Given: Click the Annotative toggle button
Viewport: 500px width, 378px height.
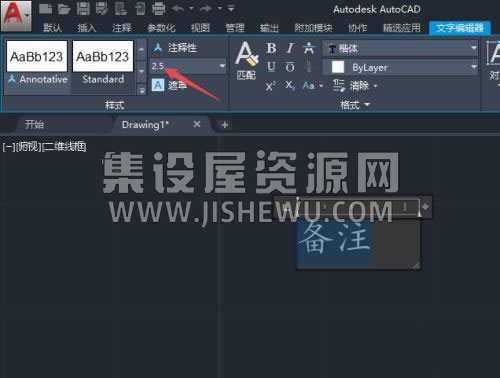Looking at the screenshot, I should [175, 48].
